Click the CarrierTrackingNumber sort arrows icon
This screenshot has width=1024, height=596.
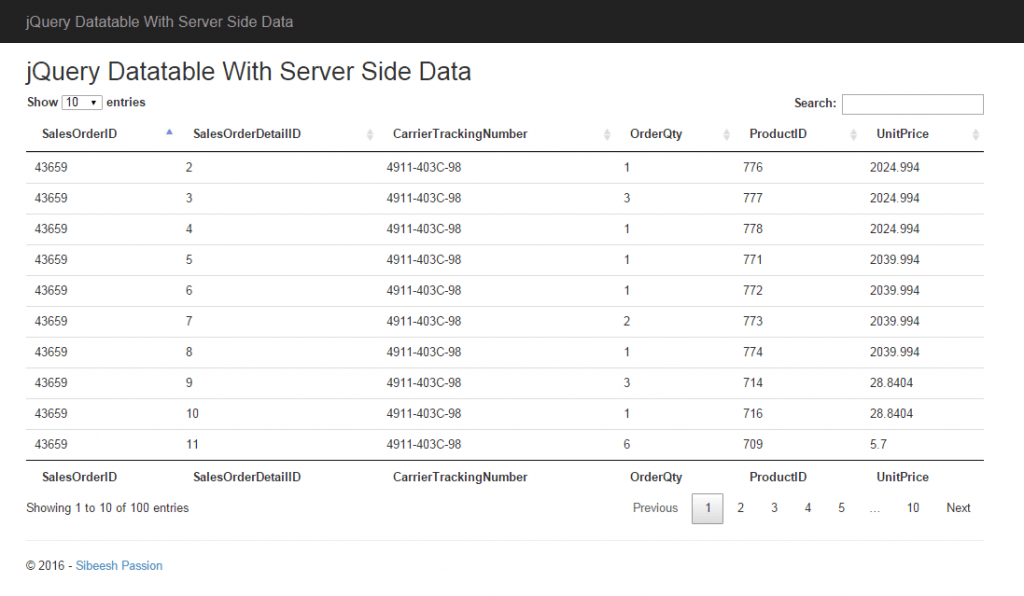click(607, 133)
